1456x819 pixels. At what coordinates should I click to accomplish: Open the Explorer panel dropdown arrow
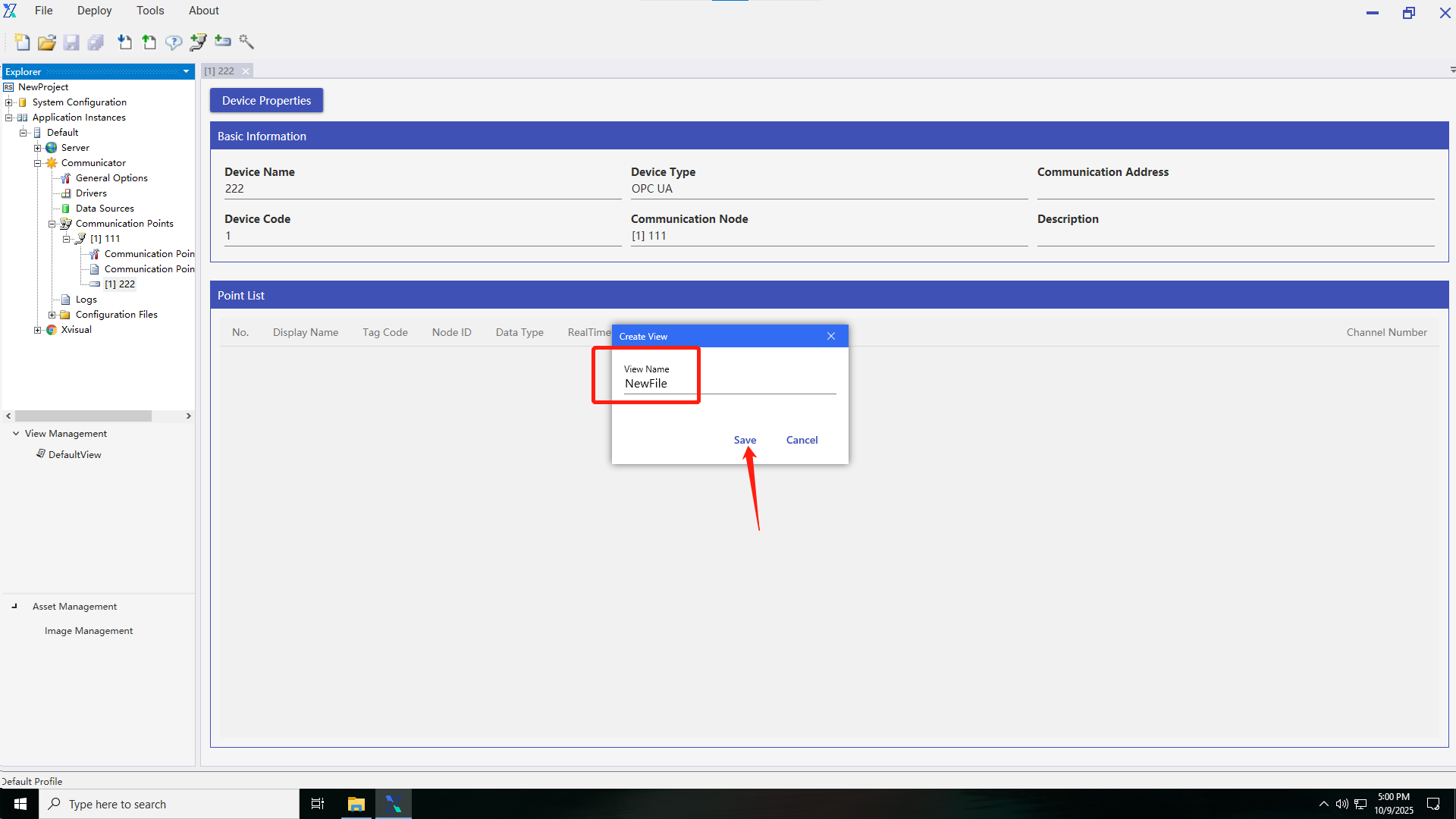click(186, 72)
